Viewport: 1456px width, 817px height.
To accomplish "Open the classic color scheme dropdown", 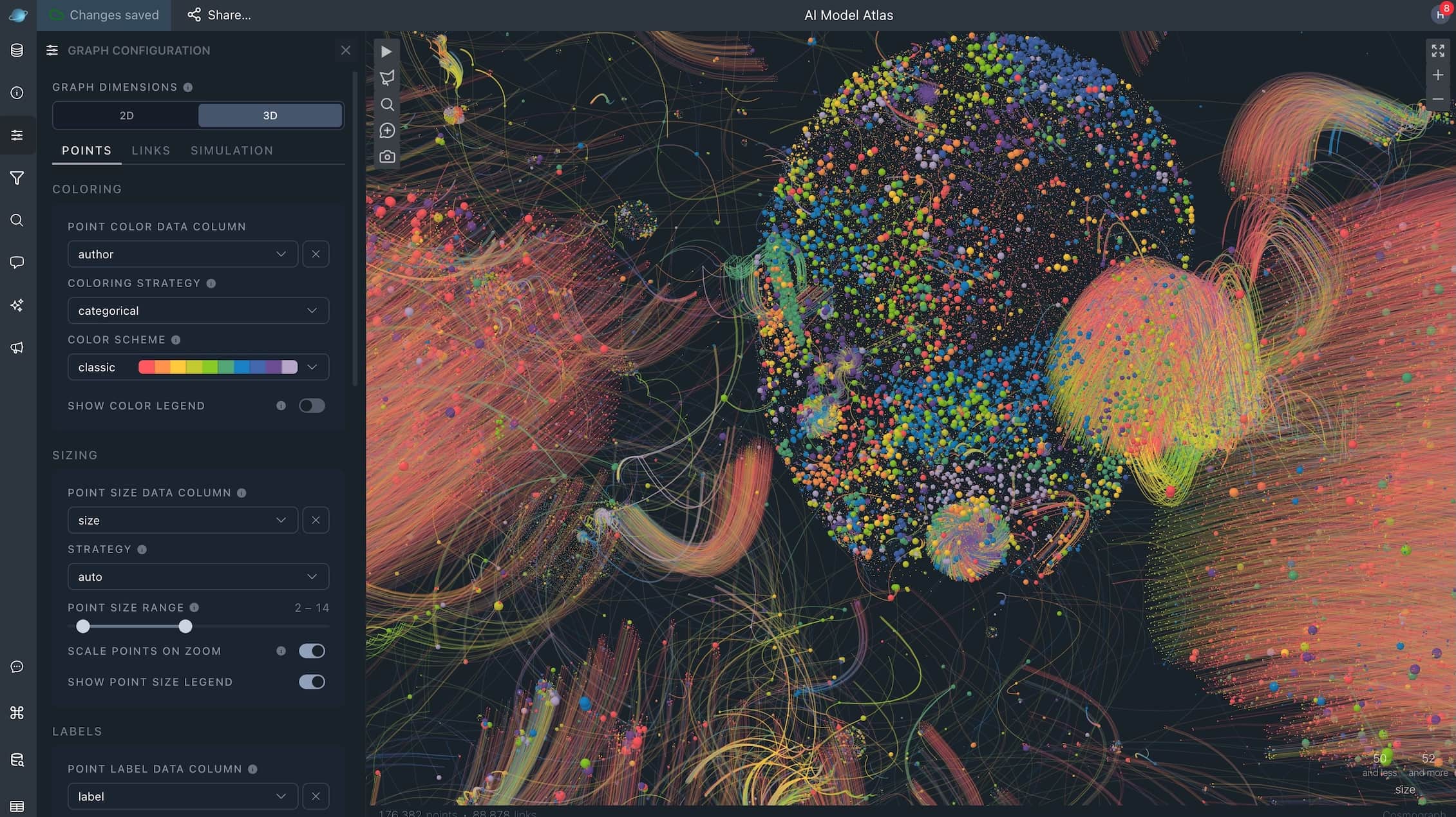I will [x=198, y=367].
